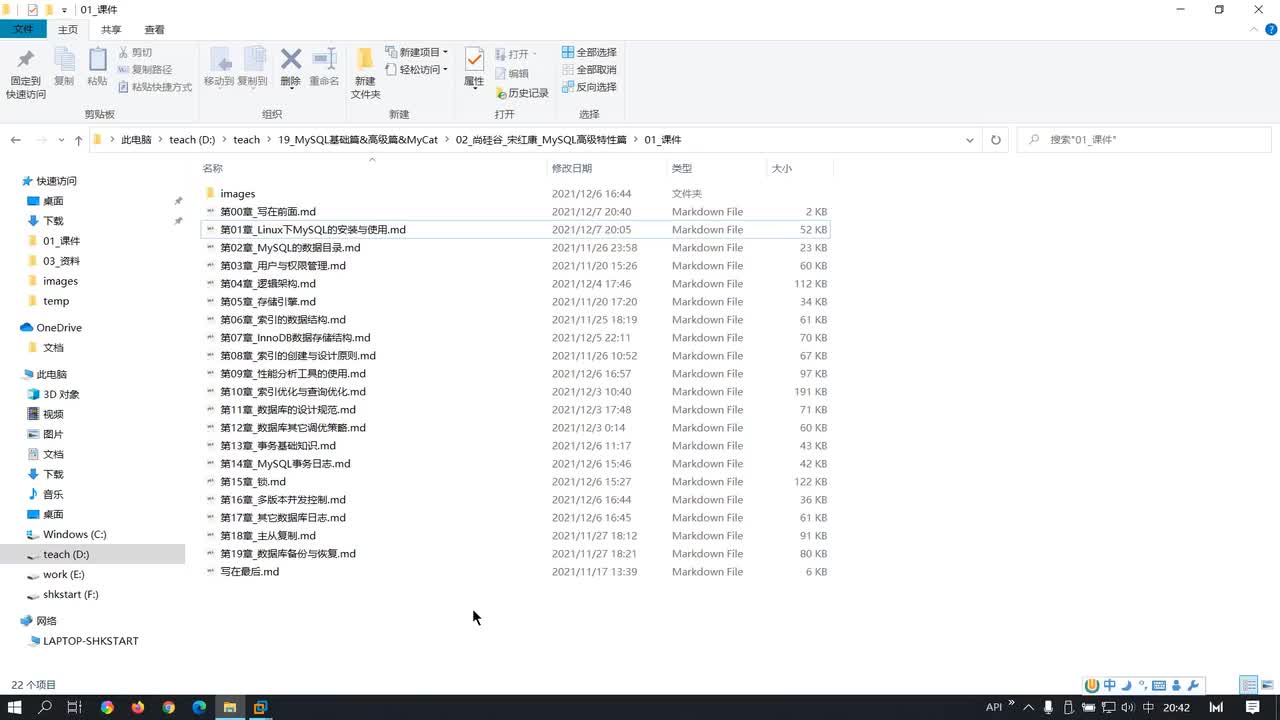Open the notification center icon
Screen dimensions: 1280x720
(1252, 707)
